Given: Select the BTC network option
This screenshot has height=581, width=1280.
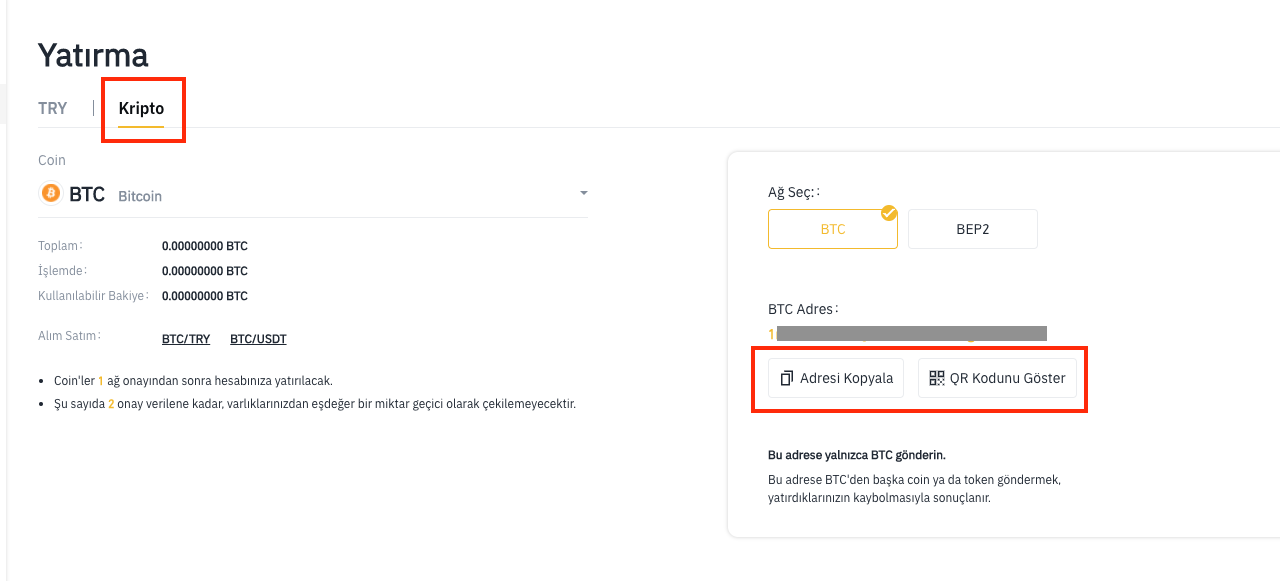Looking at the screenshot, I should pos(833,229).
